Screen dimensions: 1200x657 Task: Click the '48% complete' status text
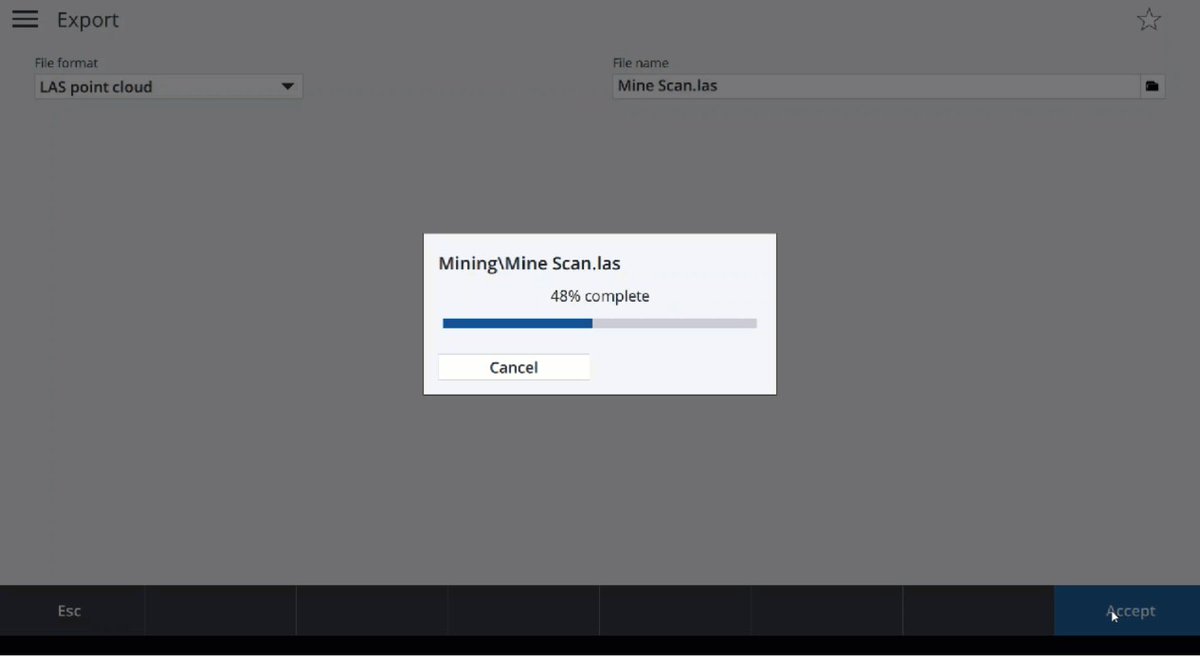click(600, 296)
